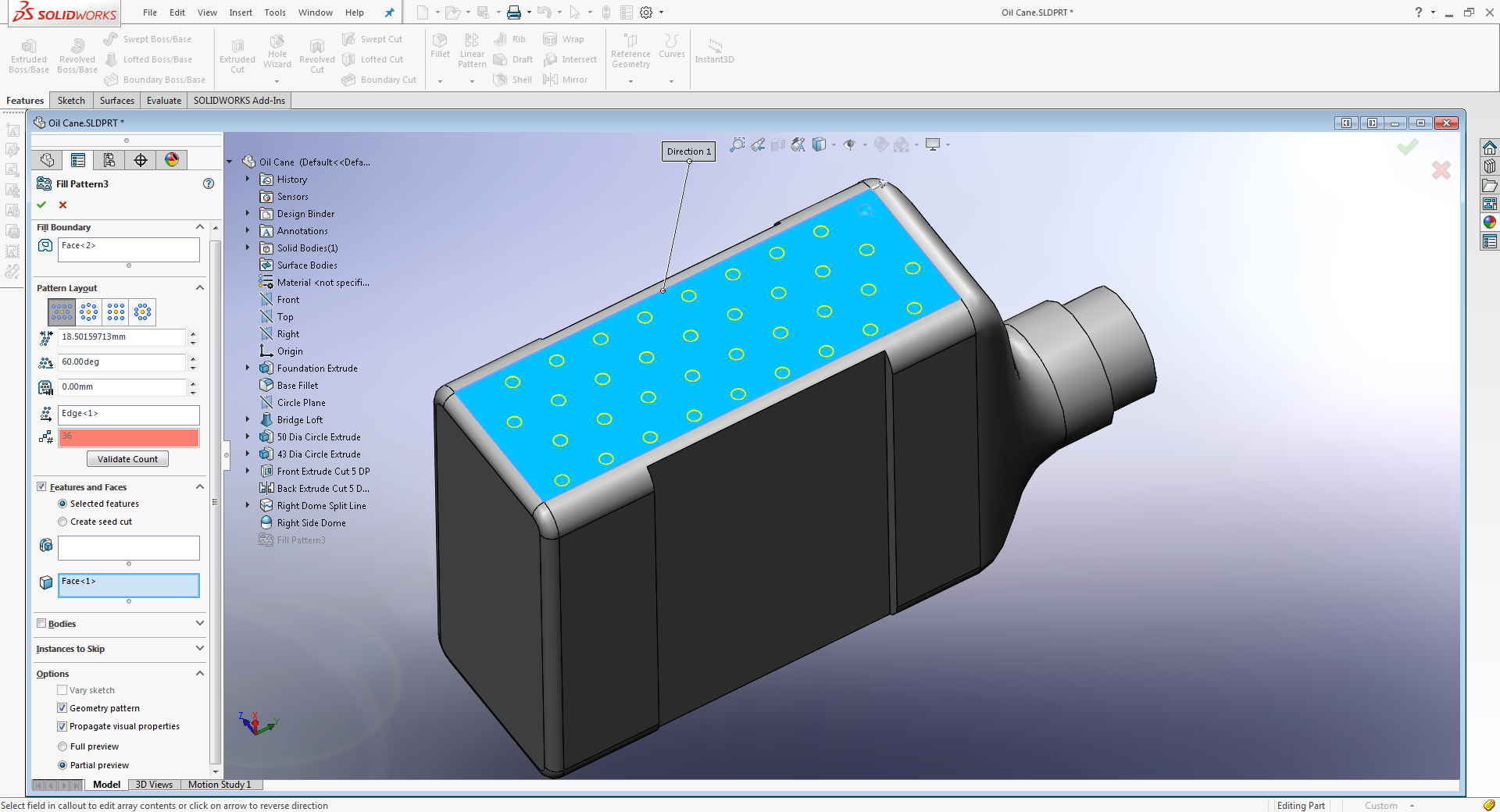Collapse the Options section

200,673
